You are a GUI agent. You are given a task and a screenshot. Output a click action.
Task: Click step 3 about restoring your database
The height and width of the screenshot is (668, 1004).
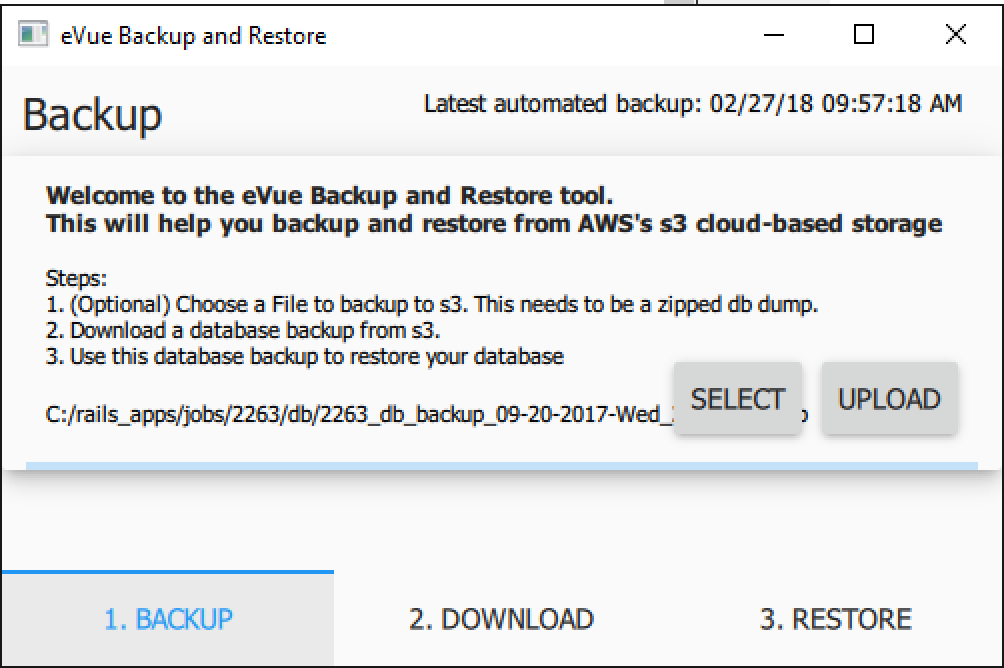point(305,356)
